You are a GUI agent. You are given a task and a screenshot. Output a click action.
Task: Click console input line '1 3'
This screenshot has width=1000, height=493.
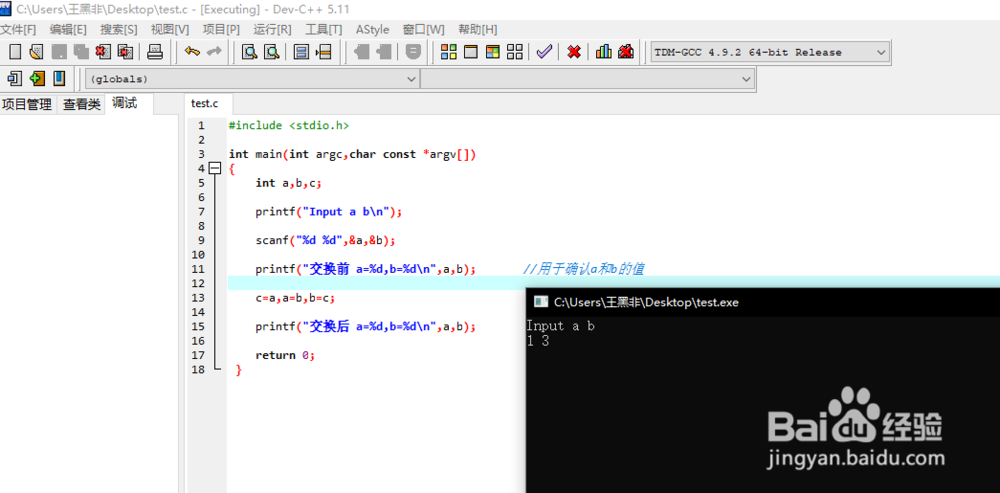click(538, 341)
